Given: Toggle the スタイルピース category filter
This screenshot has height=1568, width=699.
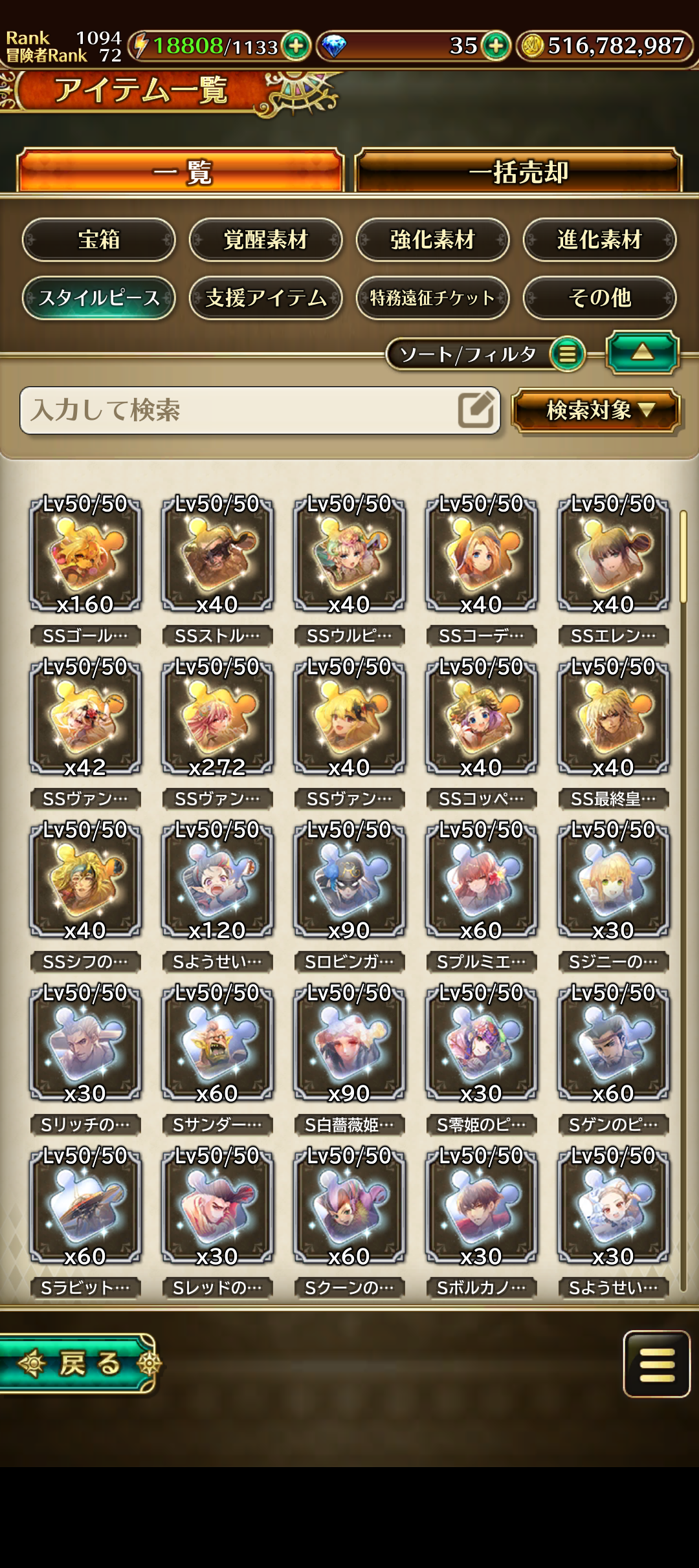Looking at the screenshot, I should [99, 298].
